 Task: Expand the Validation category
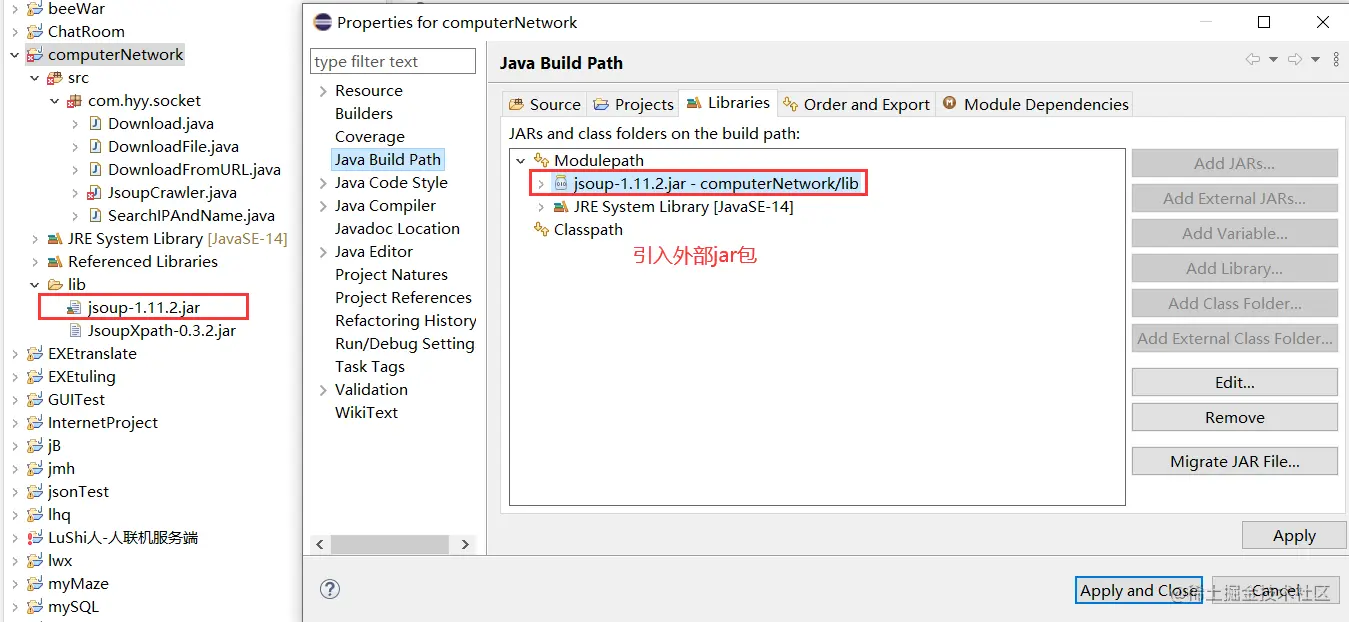point(322,390)
